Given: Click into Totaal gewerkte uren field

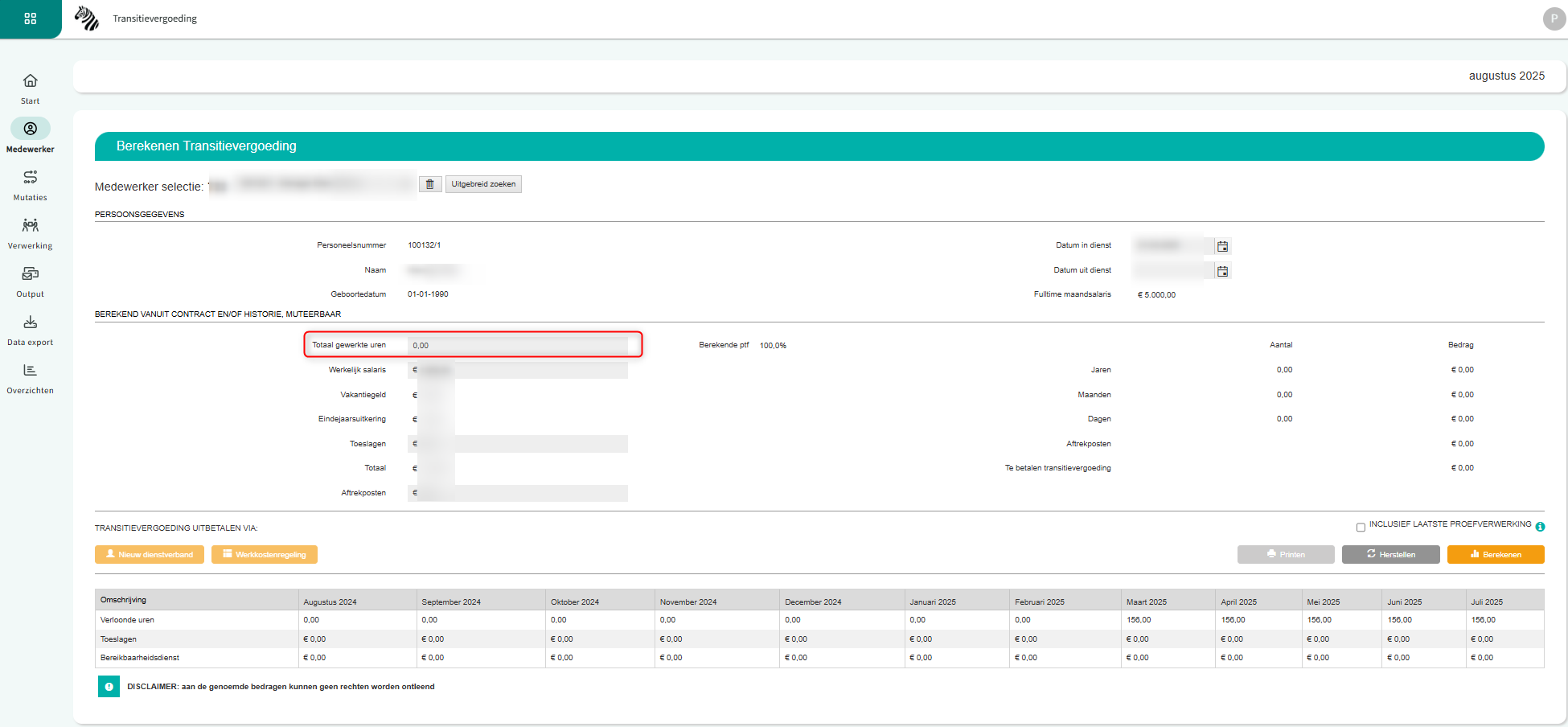Looking at the screenshot, I should click(518, 345).
